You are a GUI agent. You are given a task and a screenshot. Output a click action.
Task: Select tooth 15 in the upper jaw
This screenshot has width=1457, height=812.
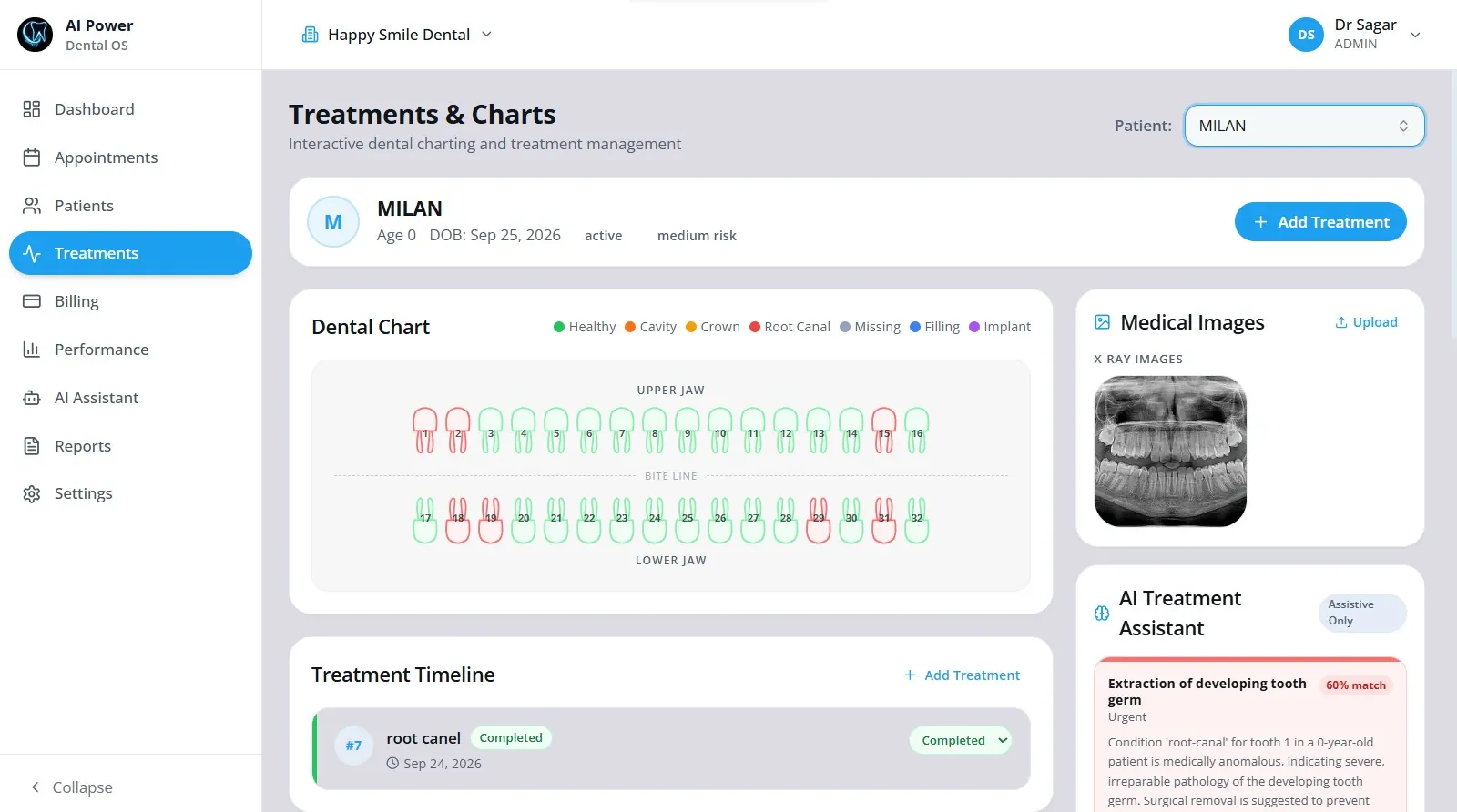(884, 431)
